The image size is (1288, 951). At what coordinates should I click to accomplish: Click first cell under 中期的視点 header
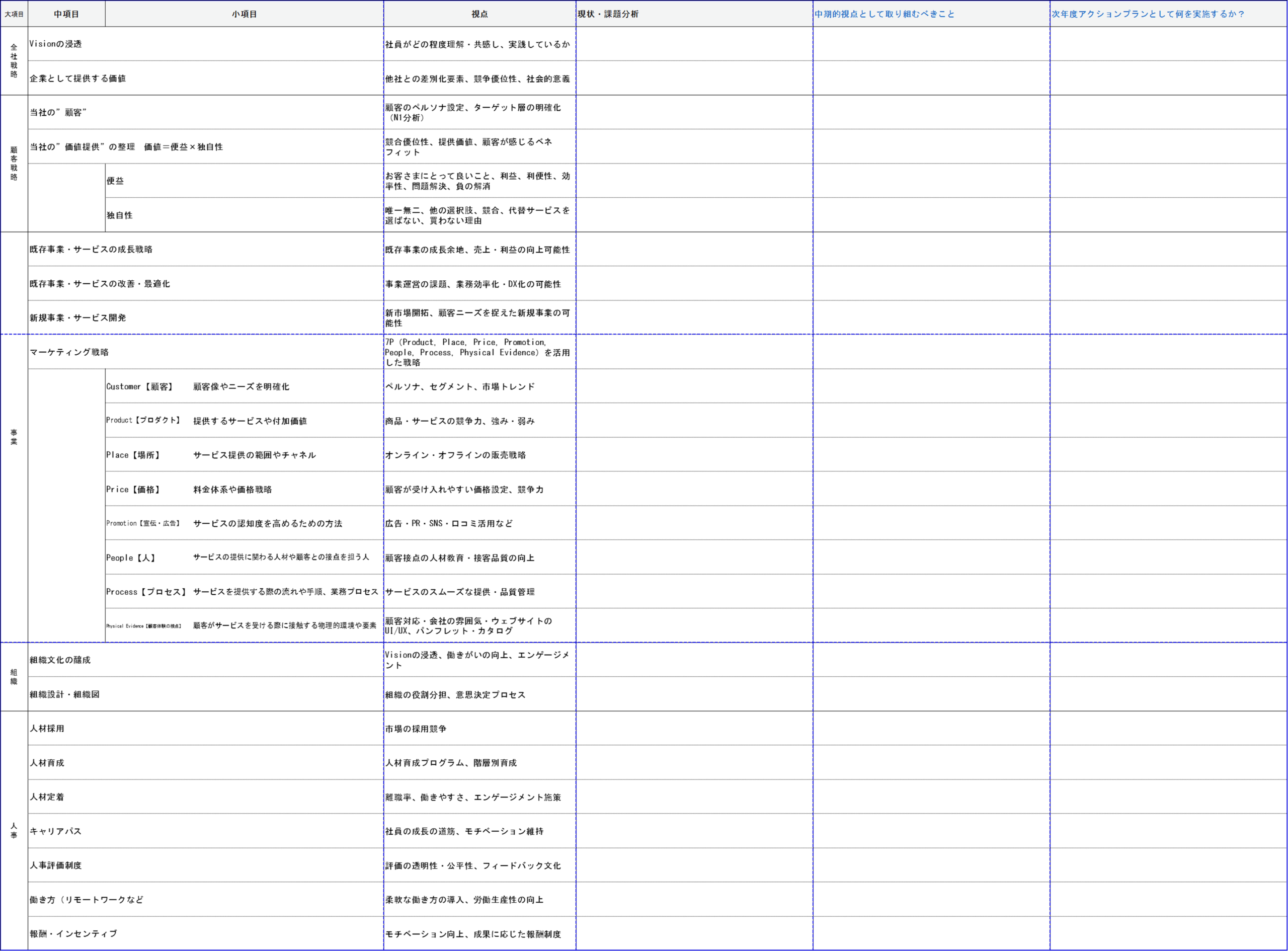tap(931, 44)
